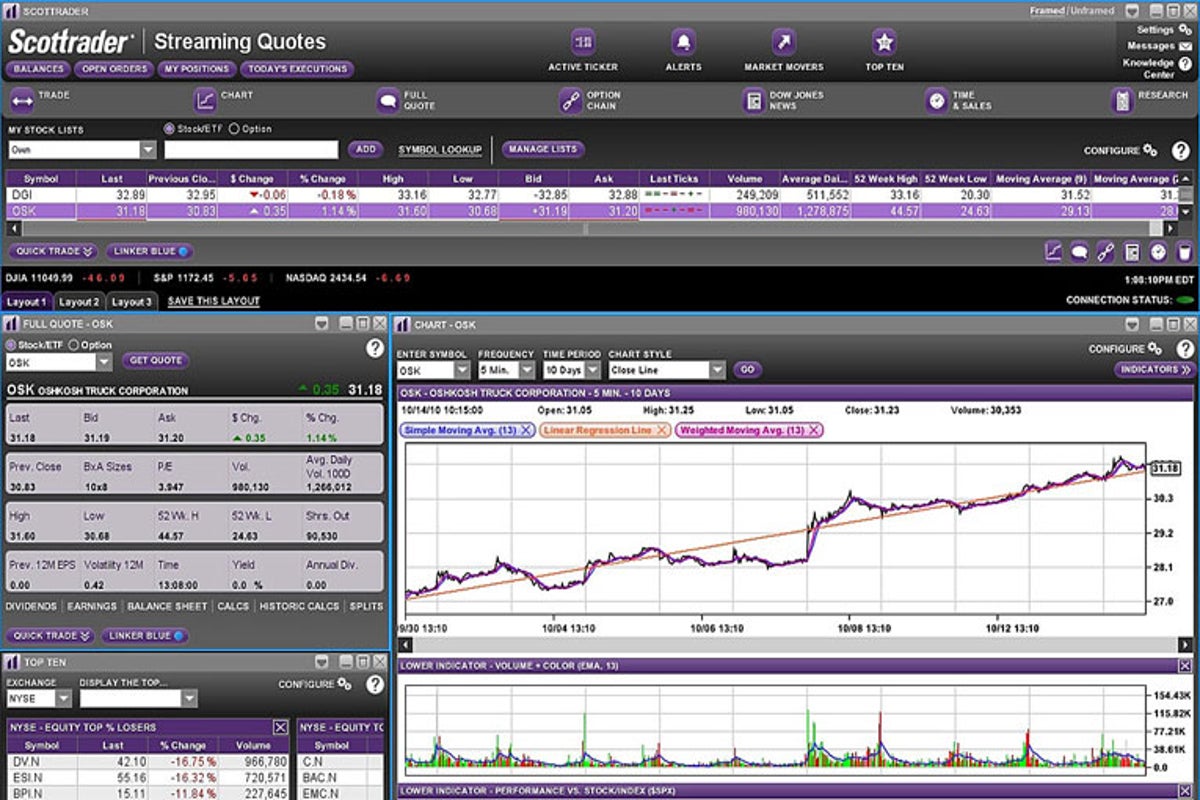Select Stock/ETF radio in Full Quote panel
Viewport: 1200px width, 800px height.
(12, 345)
